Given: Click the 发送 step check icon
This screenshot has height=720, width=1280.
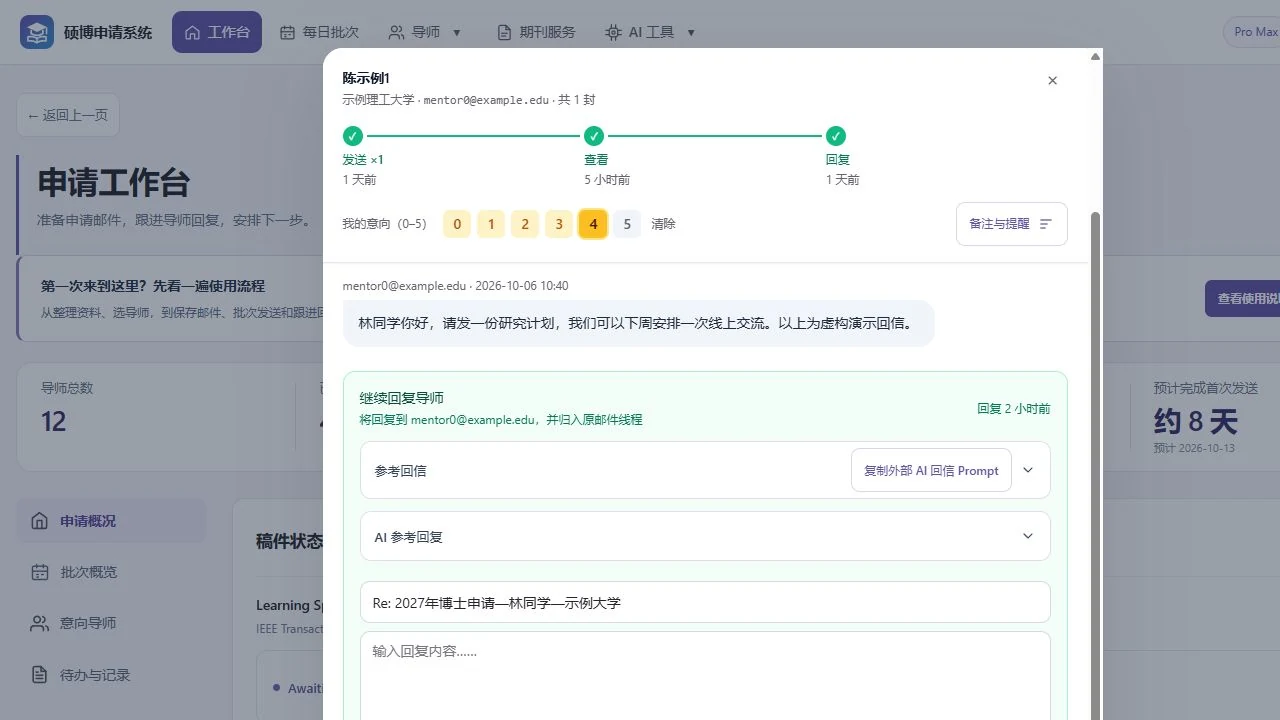Looking at the screenshot, I should point(352,136).
